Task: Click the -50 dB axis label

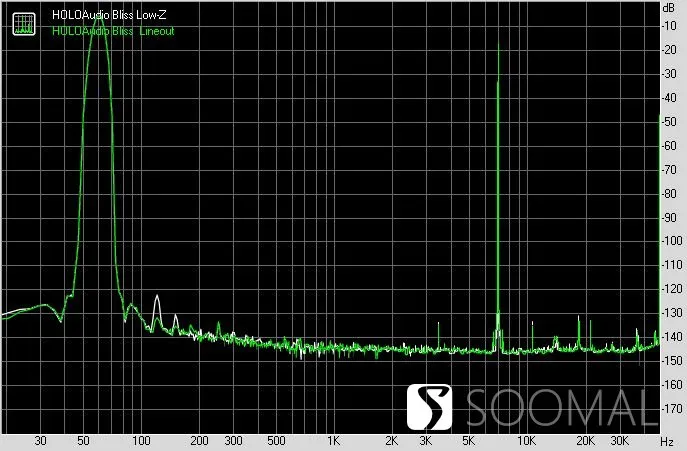Action: (670, 121)
